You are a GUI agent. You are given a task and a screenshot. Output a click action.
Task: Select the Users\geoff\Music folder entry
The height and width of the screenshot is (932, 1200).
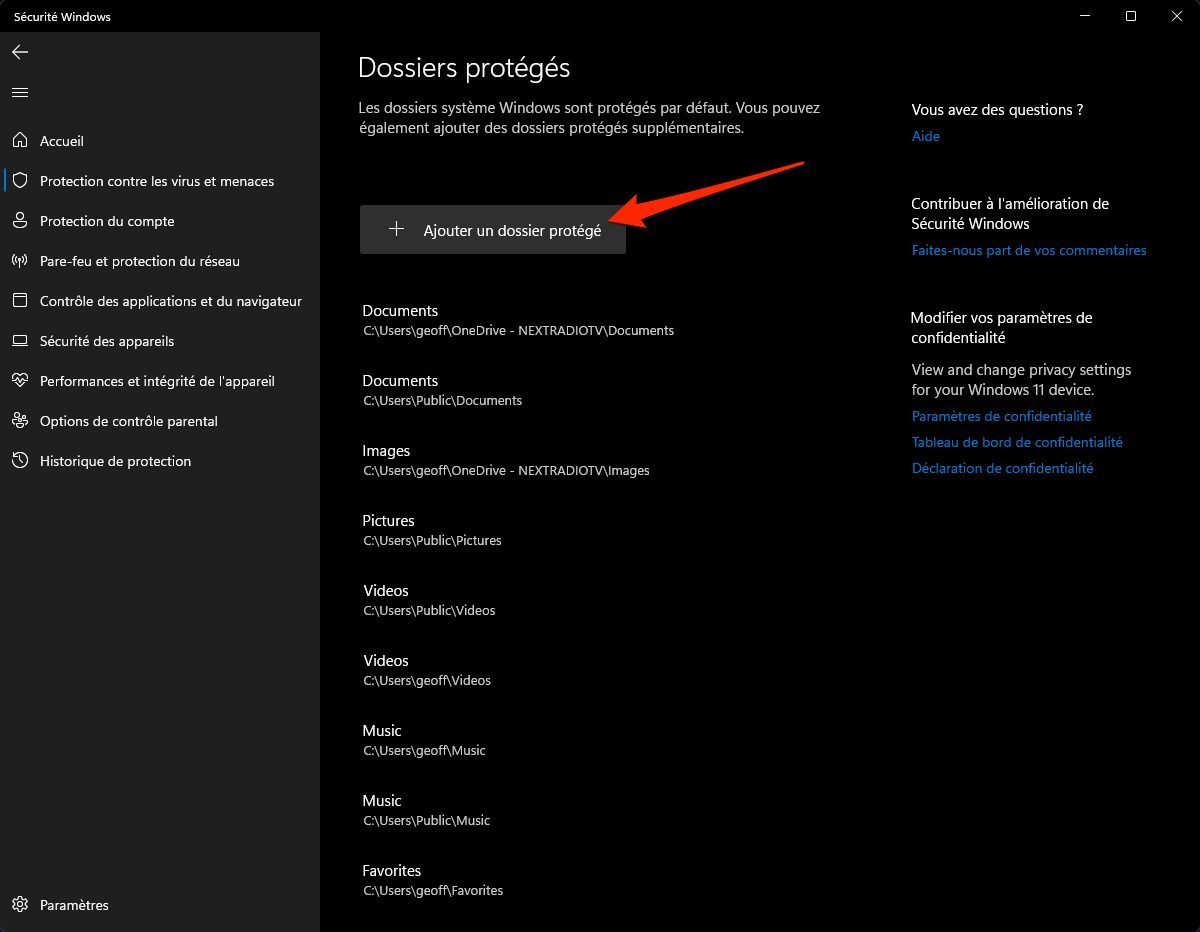(x=424, y=740)
